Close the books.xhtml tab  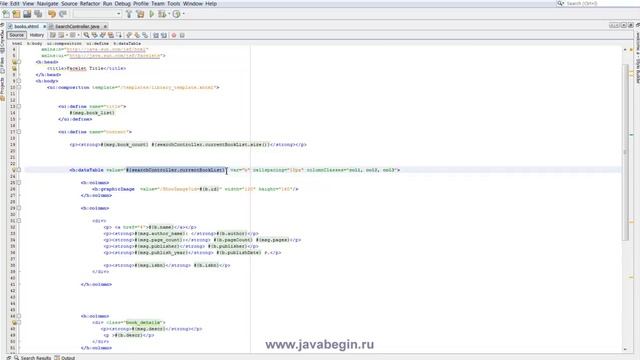(x=44, y=26)
